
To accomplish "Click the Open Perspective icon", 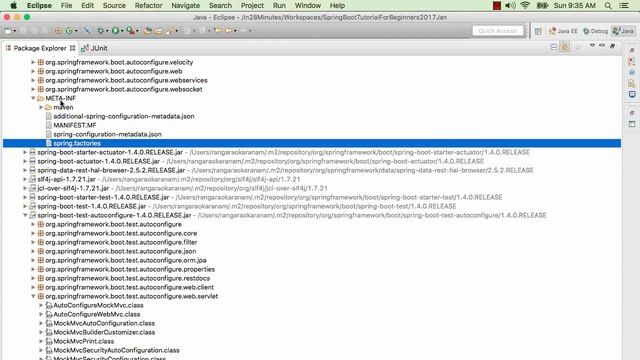I will [538, 31].
